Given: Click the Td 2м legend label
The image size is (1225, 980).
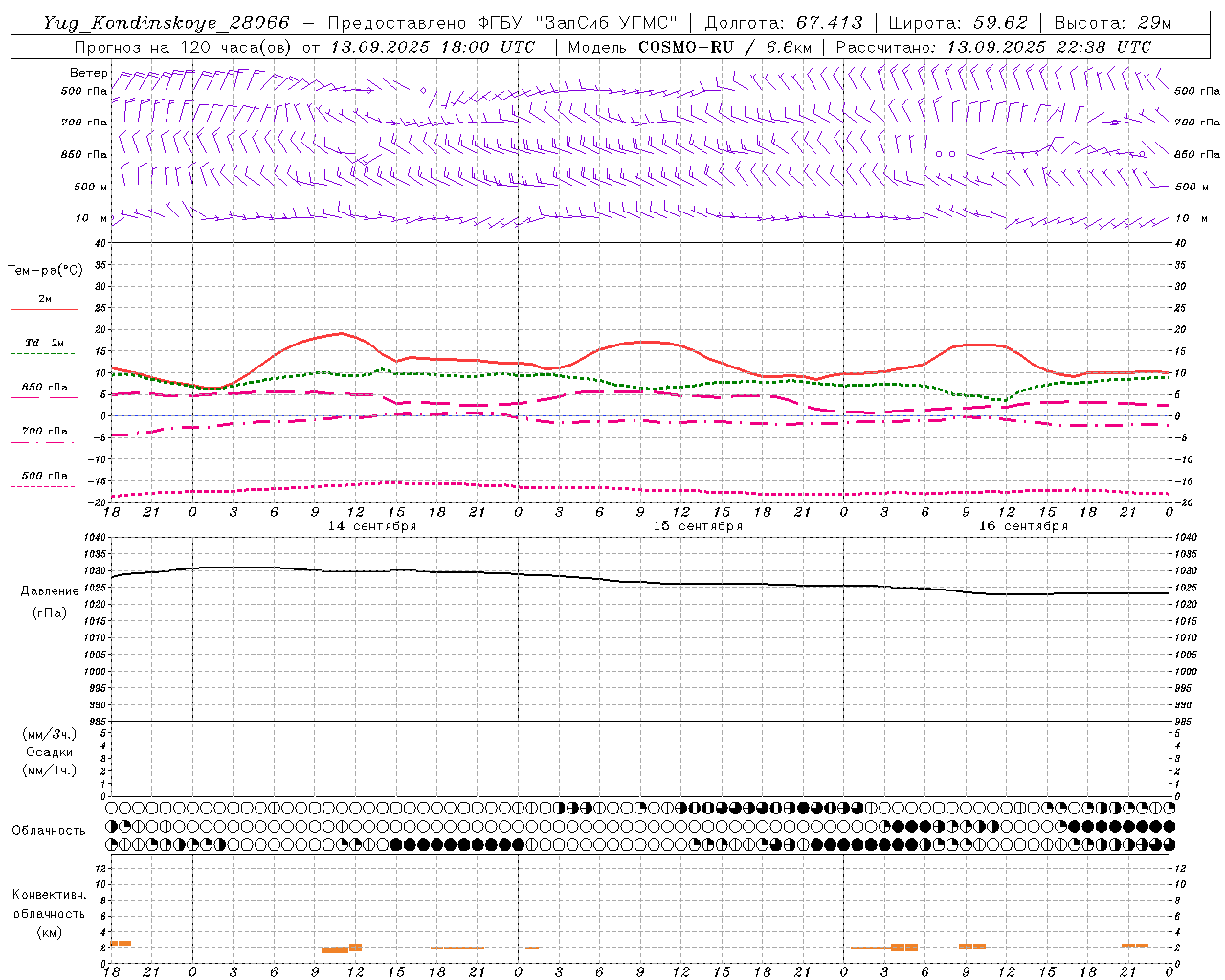Looking at the screenshot, I should coord(44,343).
